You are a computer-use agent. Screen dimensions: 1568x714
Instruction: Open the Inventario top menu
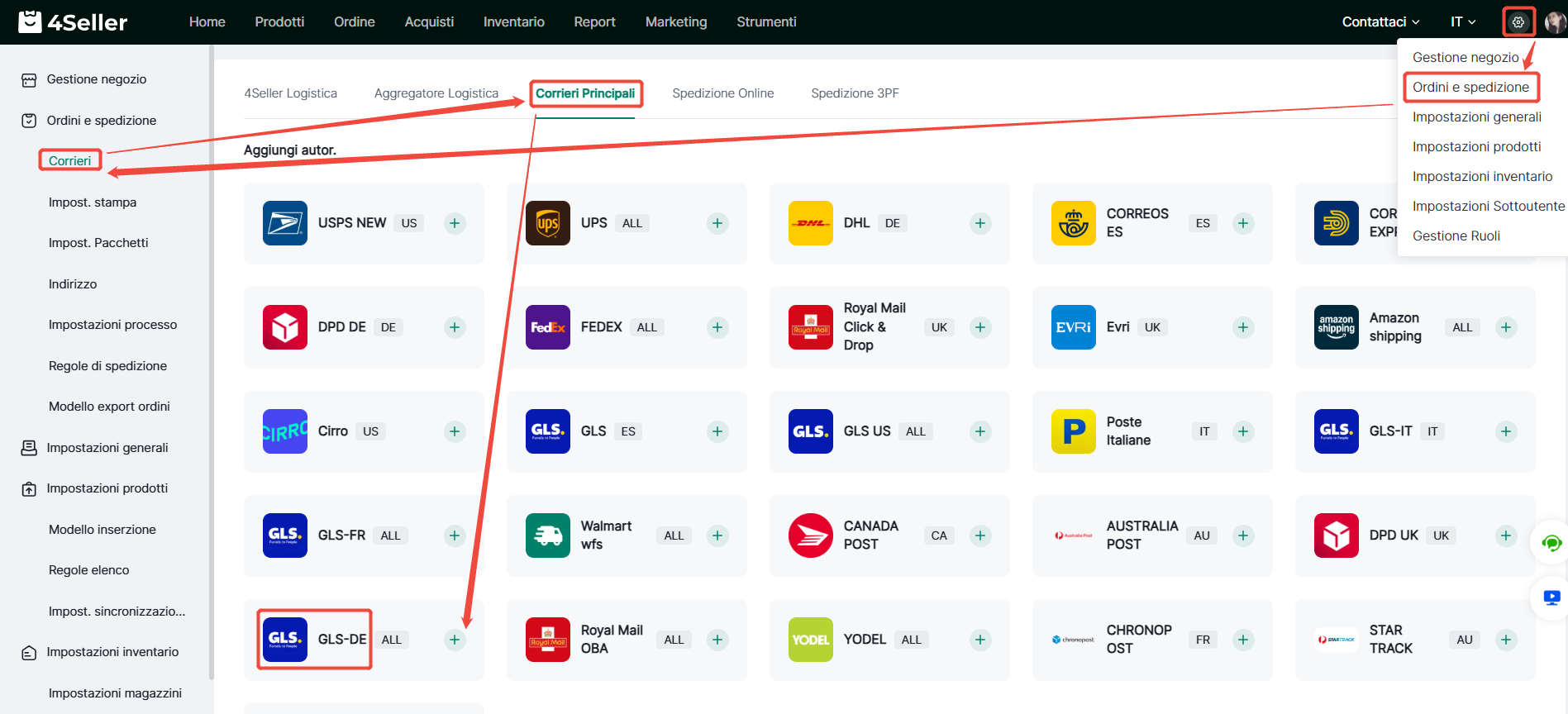(514, 22)
